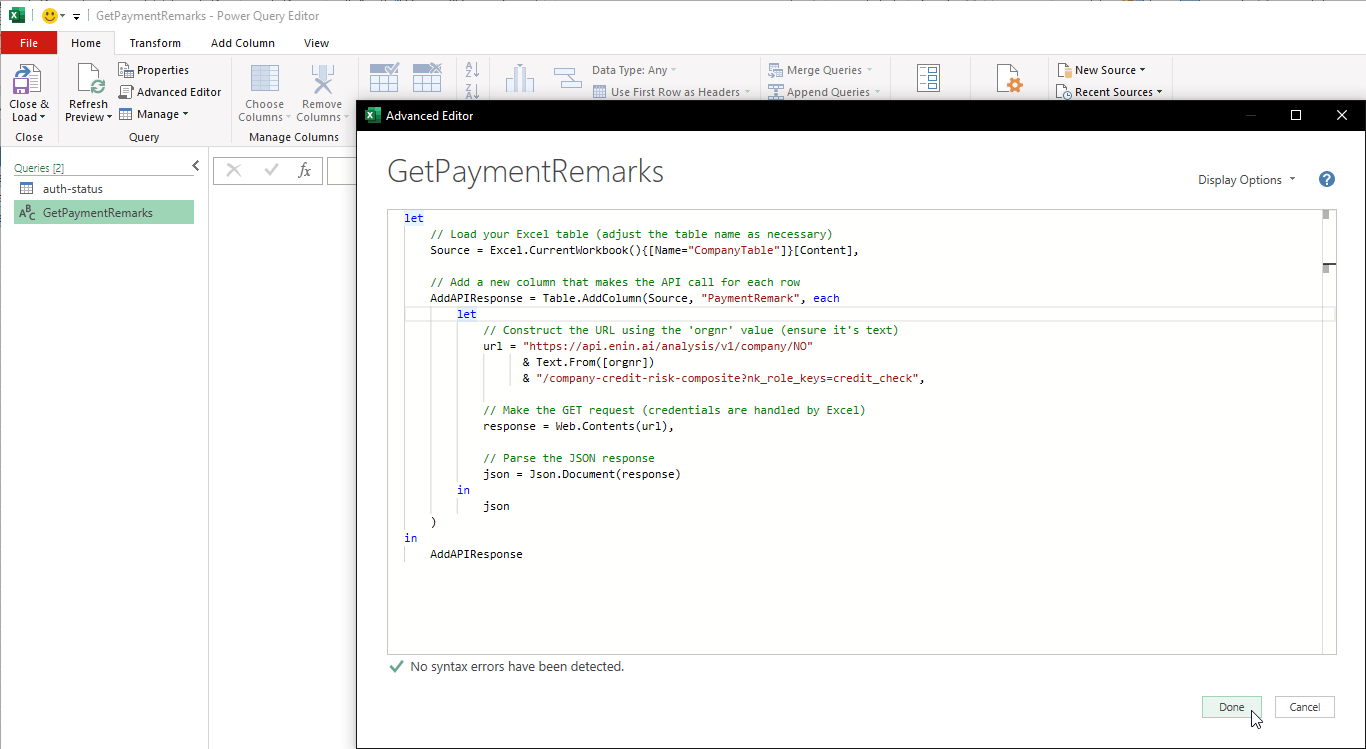Open the Append Queries dropdown
This screenshot has width=1366, height=749.
pos(824,92)
